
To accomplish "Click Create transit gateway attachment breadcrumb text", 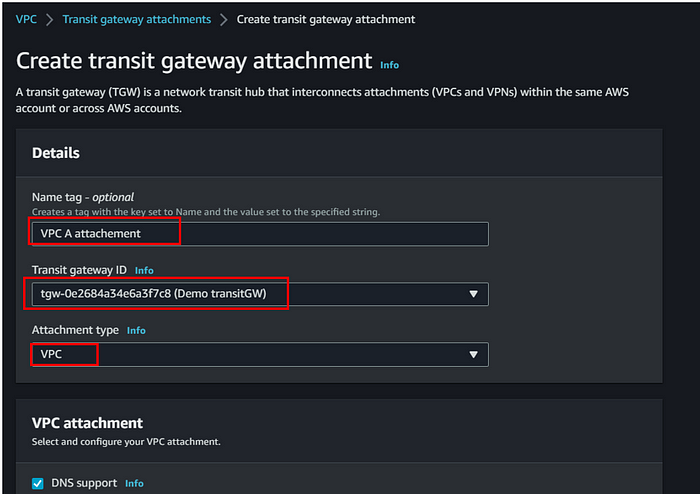I will pyautogui.click(x=326, y=19).
